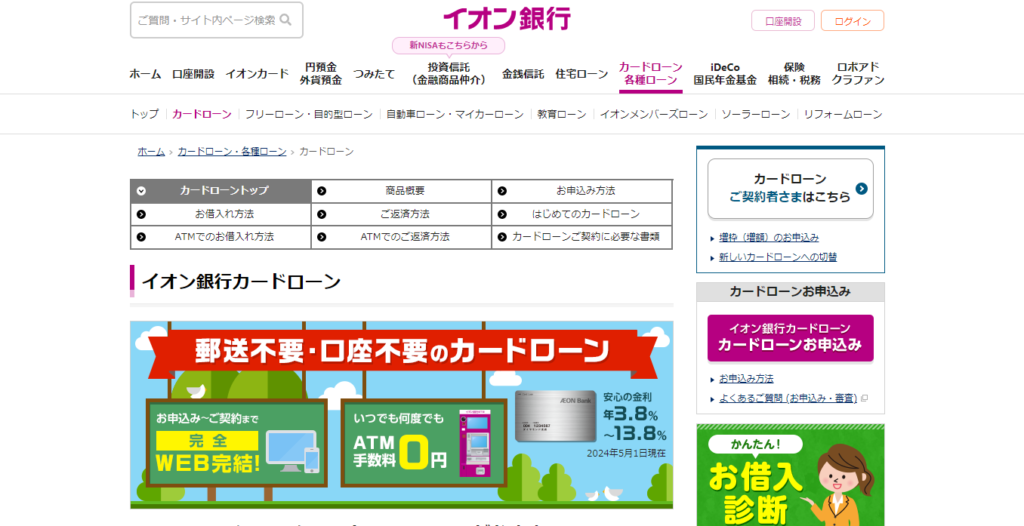Screen dimensions: 1024x526
Task: Click arrow icon in カードローンご契約者さまはこちら button
Action: point(861,189)
